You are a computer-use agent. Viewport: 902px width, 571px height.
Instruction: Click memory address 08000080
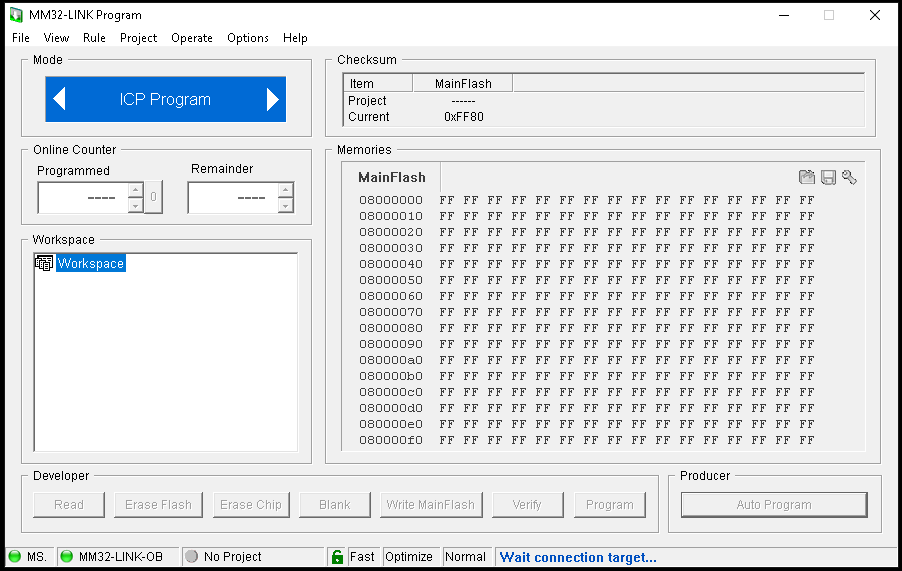click(x=391, y=328)
